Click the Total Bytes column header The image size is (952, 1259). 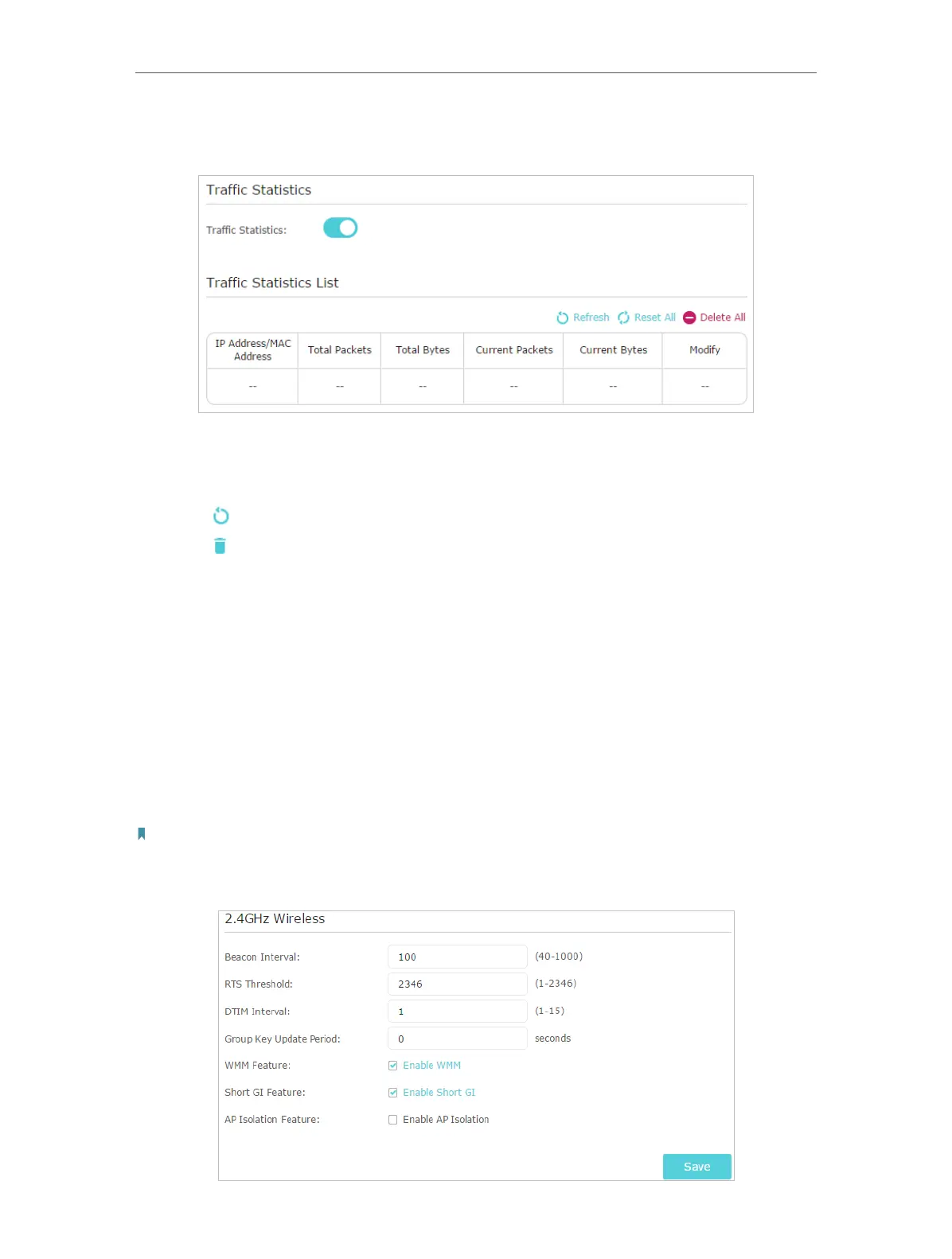[x=423, y=350]
